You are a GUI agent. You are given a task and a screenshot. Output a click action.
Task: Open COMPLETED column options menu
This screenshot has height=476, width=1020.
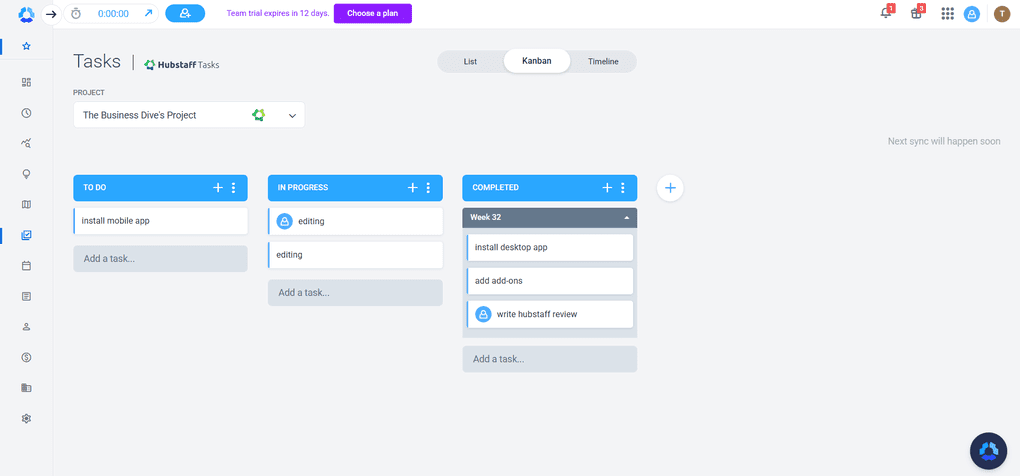coord(623,187)
